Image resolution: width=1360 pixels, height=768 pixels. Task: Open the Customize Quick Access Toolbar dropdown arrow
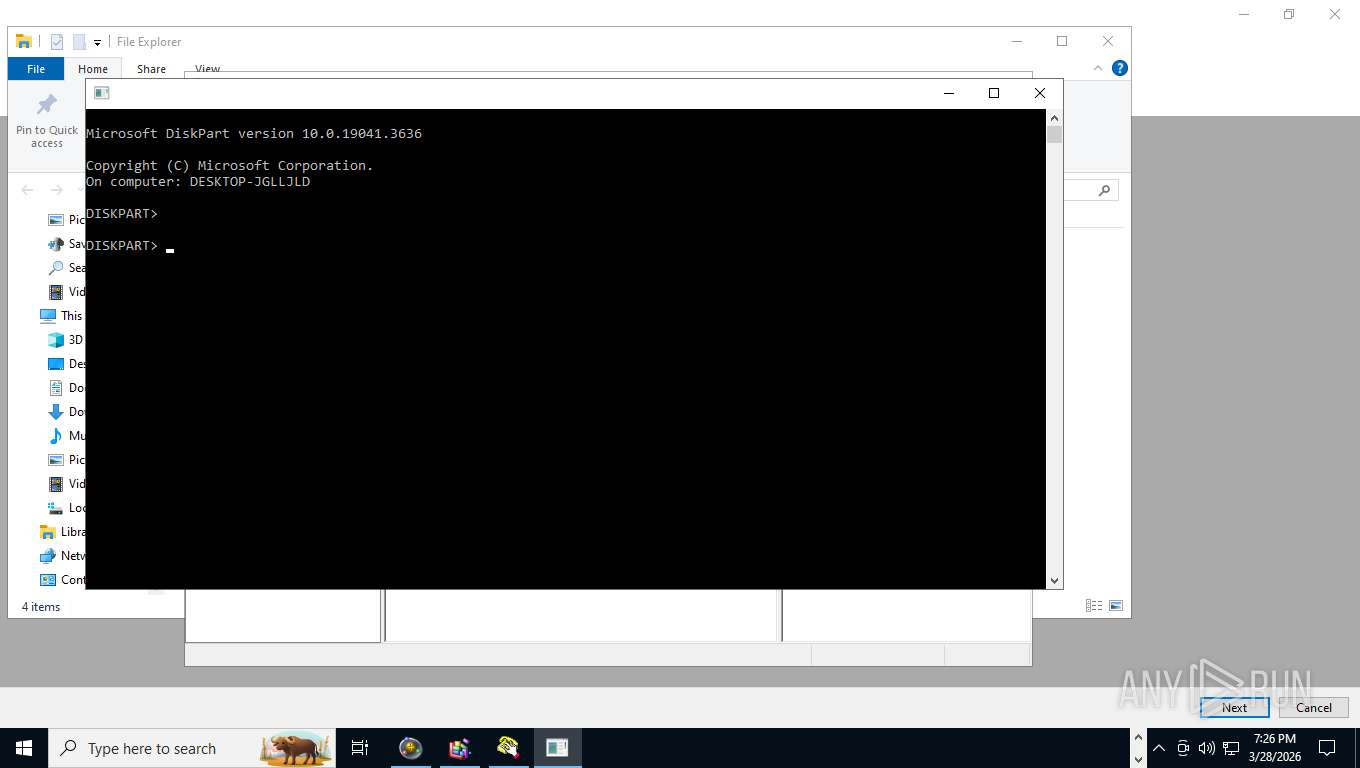click(97, 42)
